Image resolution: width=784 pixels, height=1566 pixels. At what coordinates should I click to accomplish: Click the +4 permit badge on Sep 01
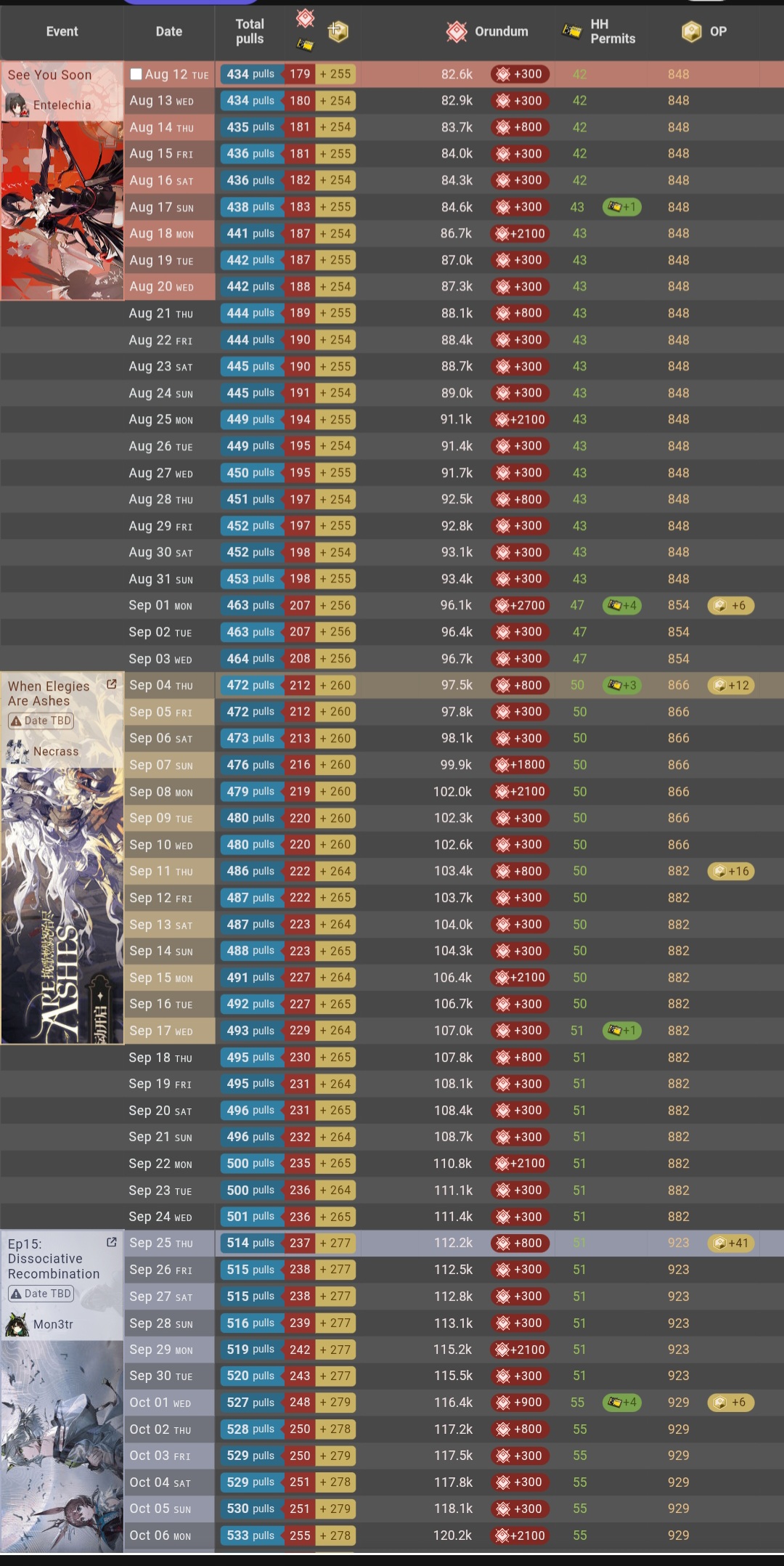pos(622,605)
